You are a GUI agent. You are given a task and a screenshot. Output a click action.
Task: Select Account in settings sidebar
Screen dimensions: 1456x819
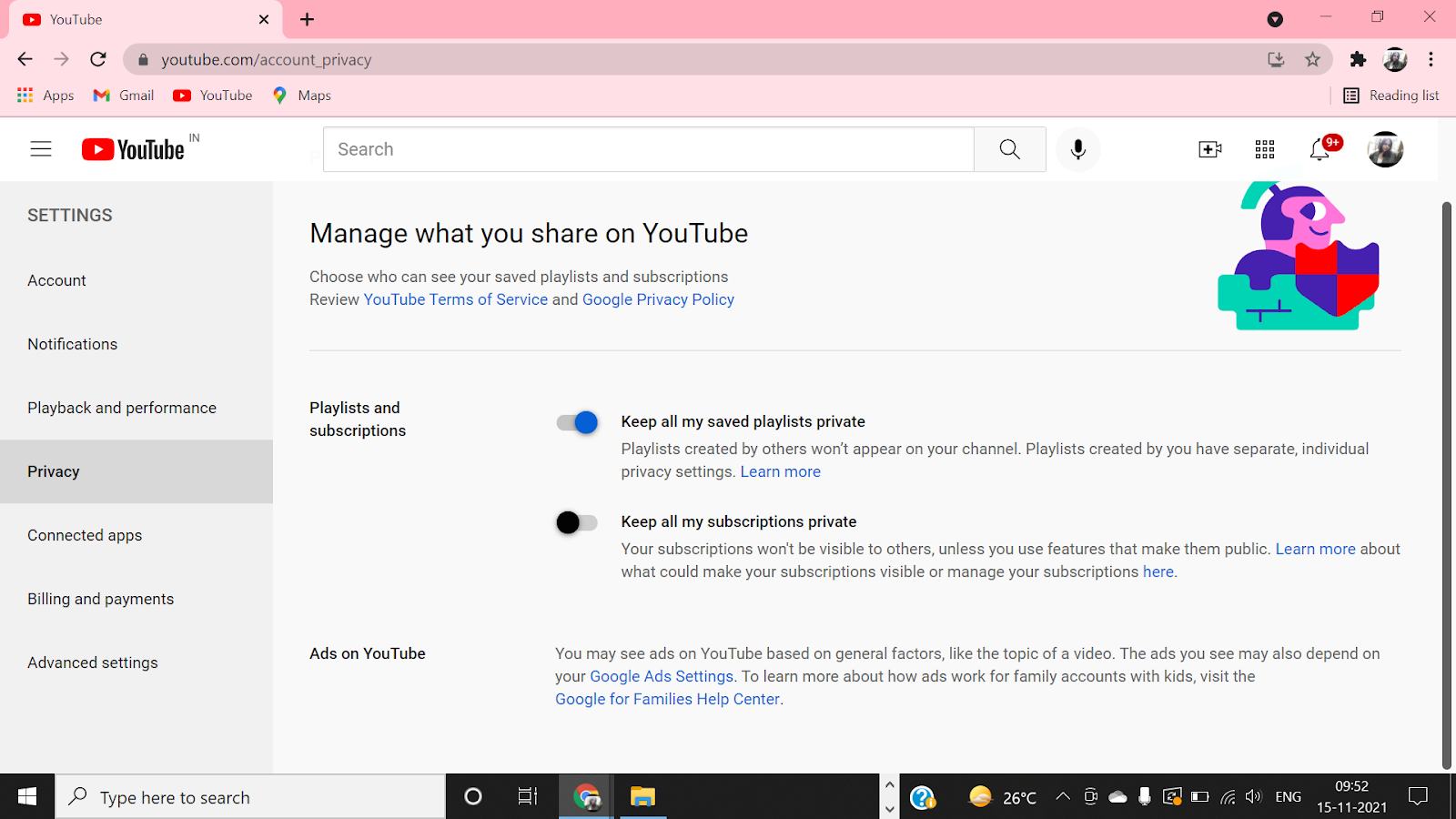tap(136, 280)
